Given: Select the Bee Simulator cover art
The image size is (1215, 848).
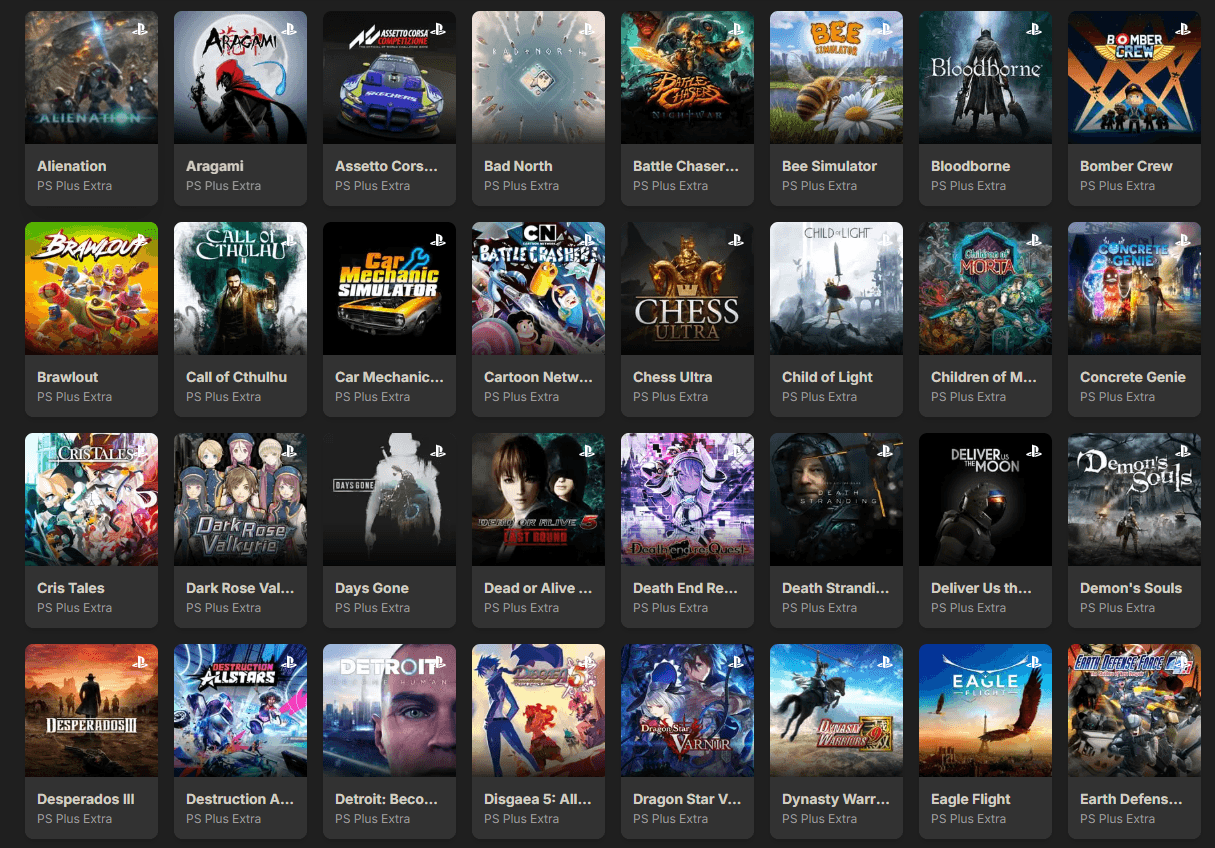Looking at the screenshot, I should click(x=836, y=77).
